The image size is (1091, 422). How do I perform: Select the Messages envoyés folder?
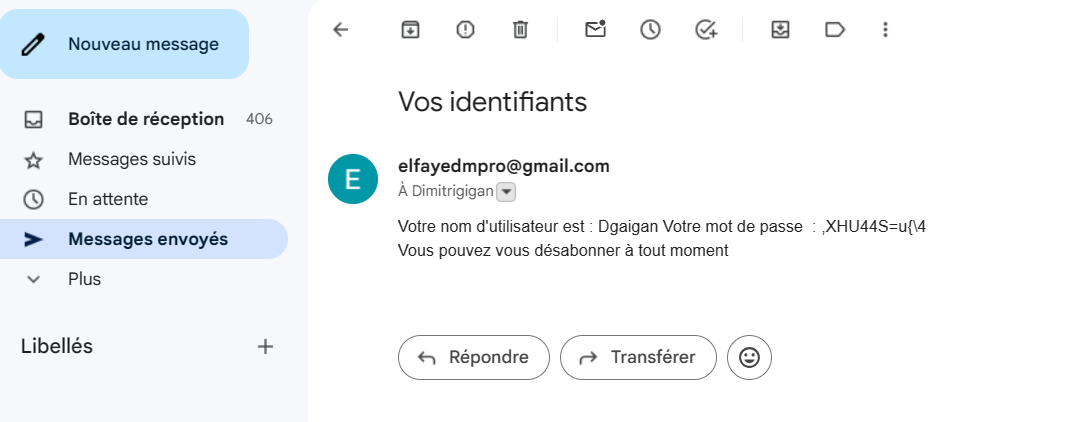click(x=148, y=239)
